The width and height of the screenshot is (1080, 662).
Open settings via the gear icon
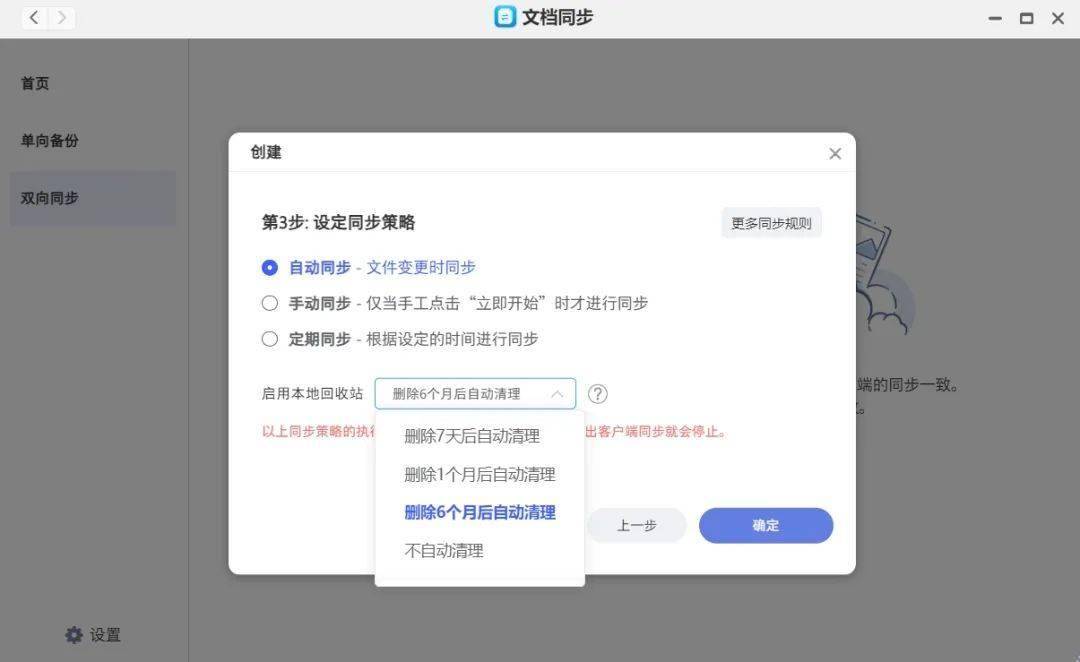point(74,634)
